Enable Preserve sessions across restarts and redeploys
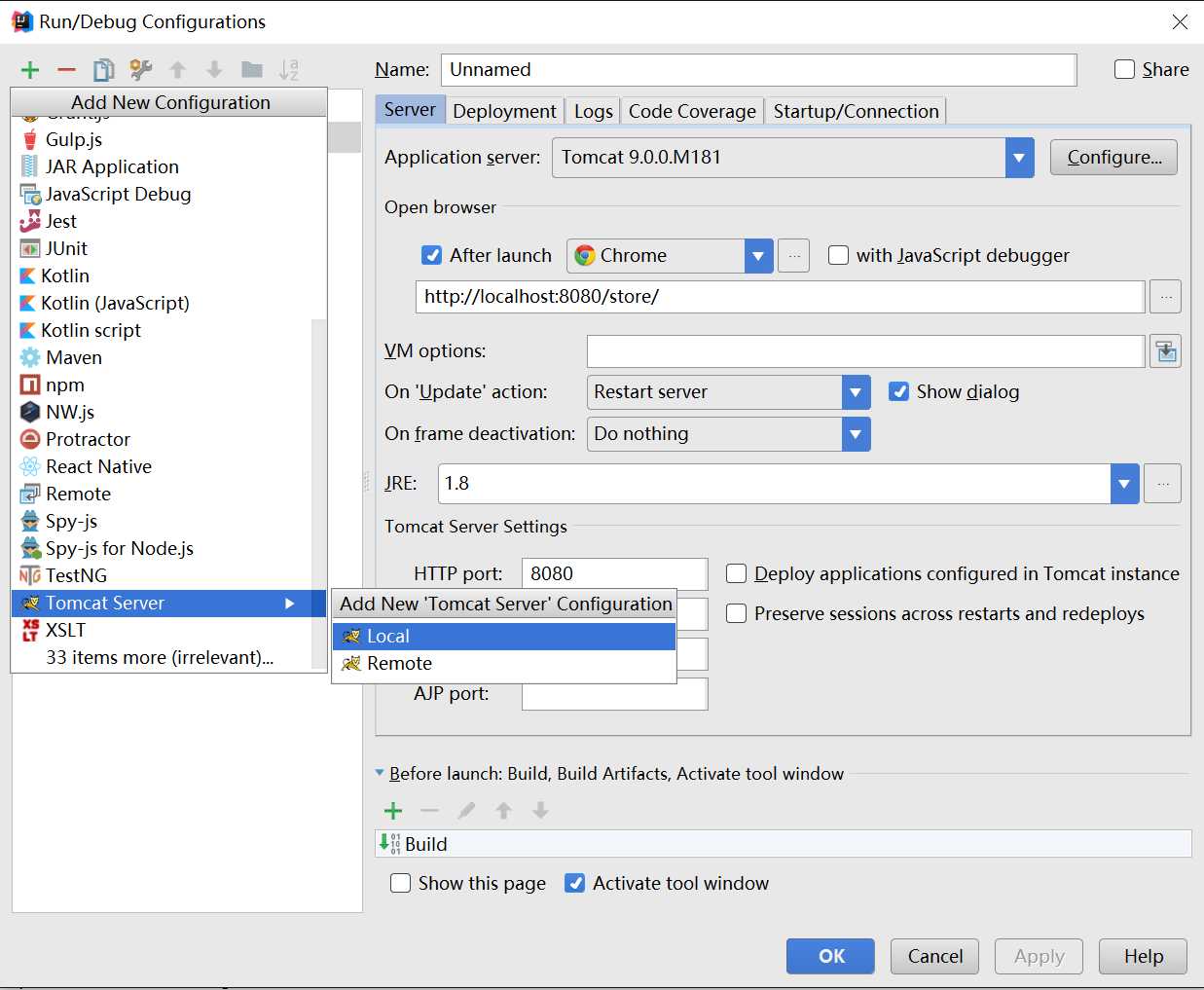1204x990 pixels. pos(737,613)
